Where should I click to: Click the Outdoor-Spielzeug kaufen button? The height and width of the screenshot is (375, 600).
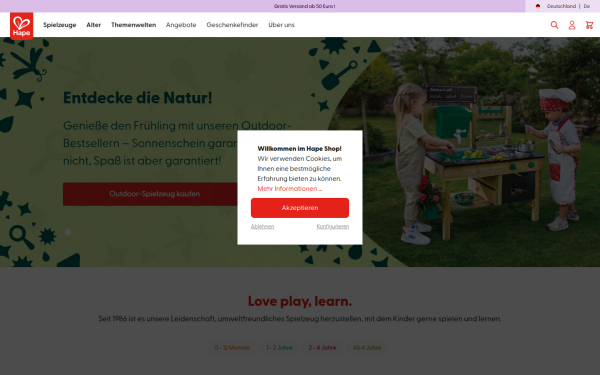(154, 194)
